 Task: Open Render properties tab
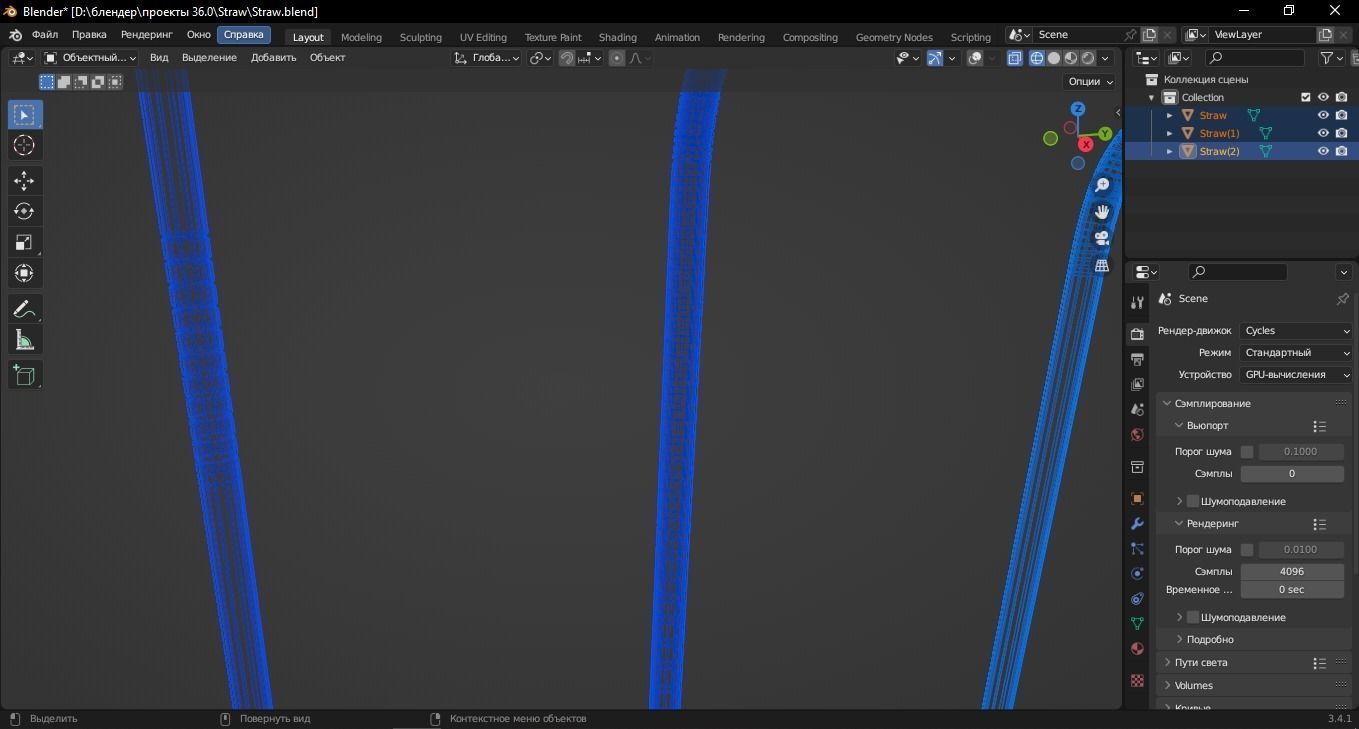coord(1137,334)
